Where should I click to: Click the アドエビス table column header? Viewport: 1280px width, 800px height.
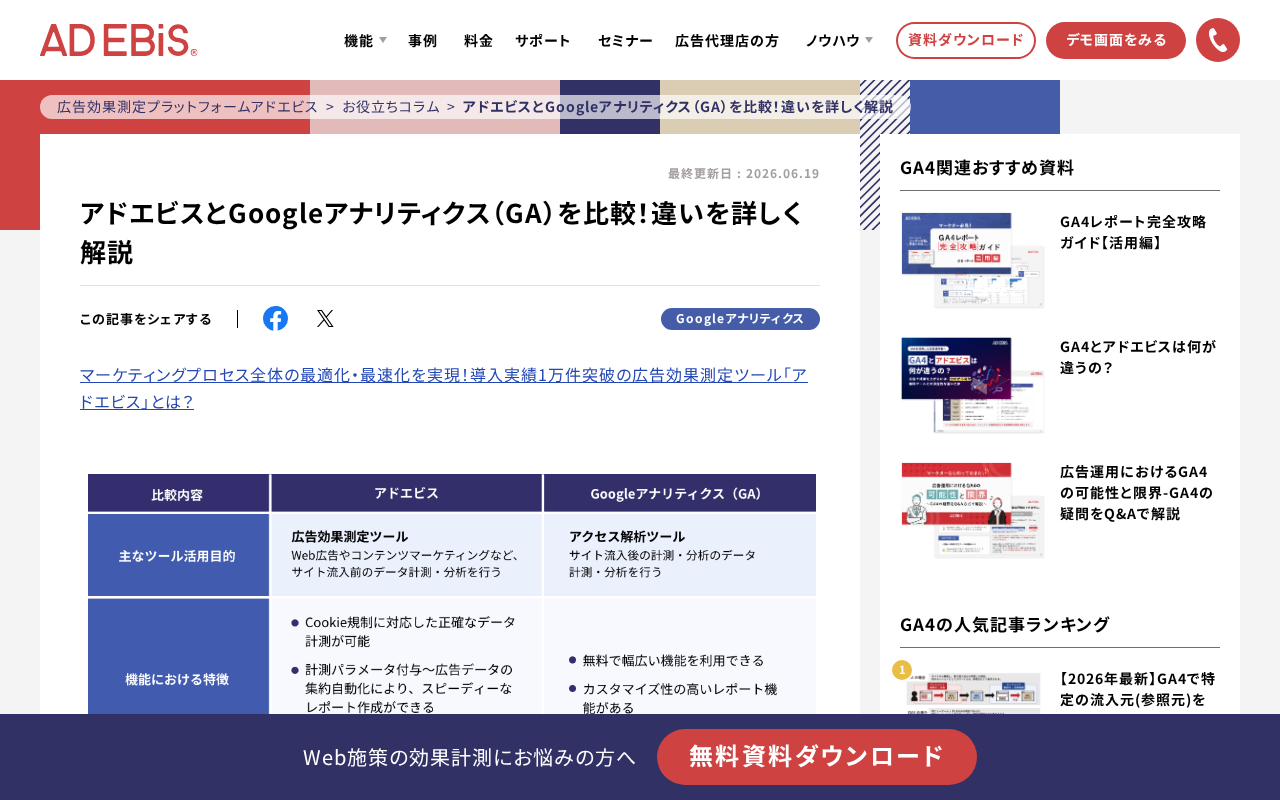[406, 493]
